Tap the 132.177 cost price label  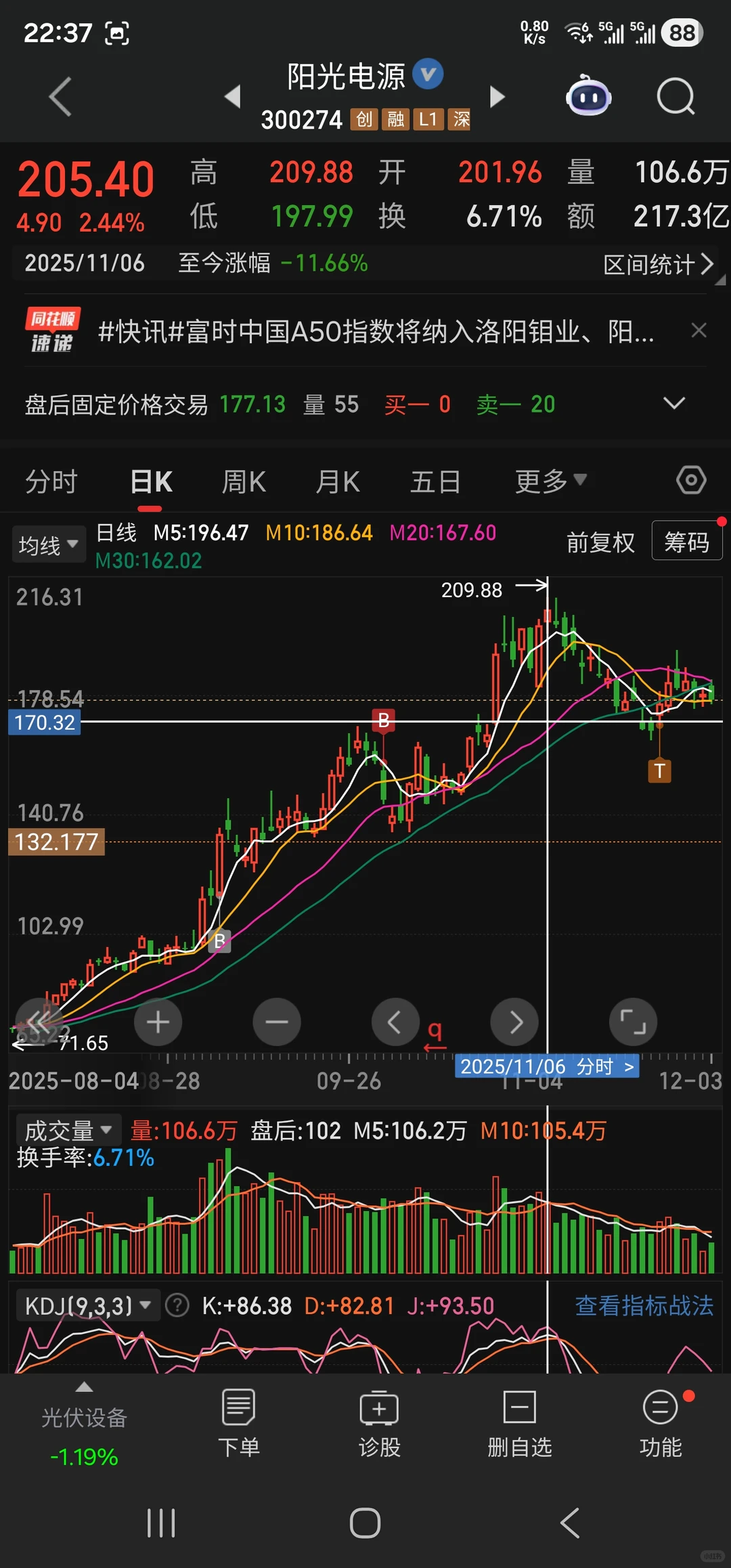click(x=56, y=842)
